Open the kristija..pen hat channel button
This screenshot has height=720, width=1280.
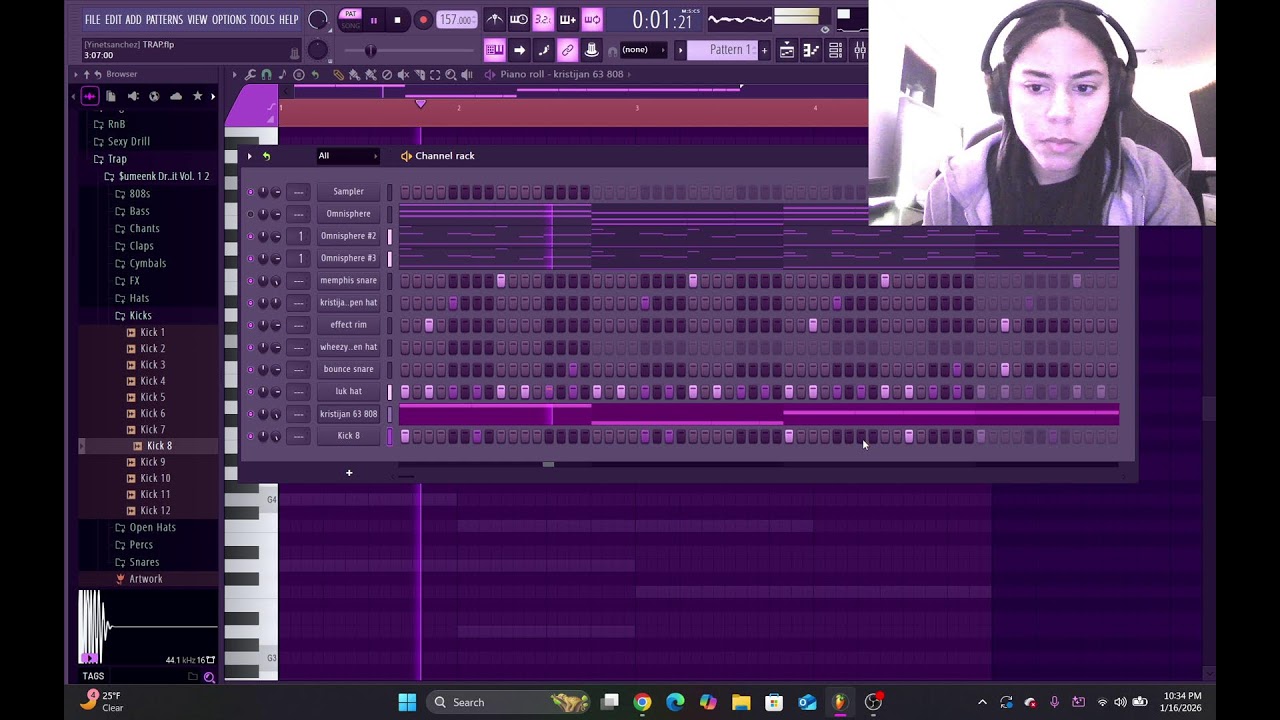pos(348,303)
